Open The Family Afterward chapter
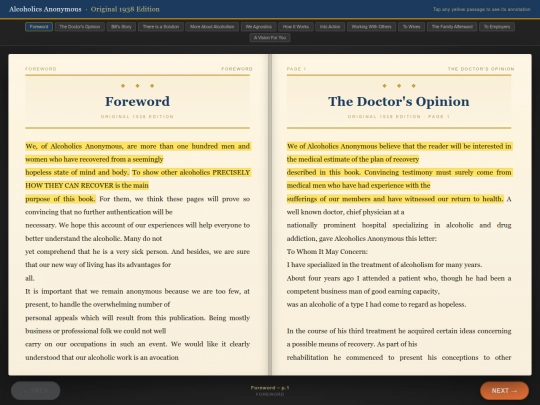 pos(452,27)
